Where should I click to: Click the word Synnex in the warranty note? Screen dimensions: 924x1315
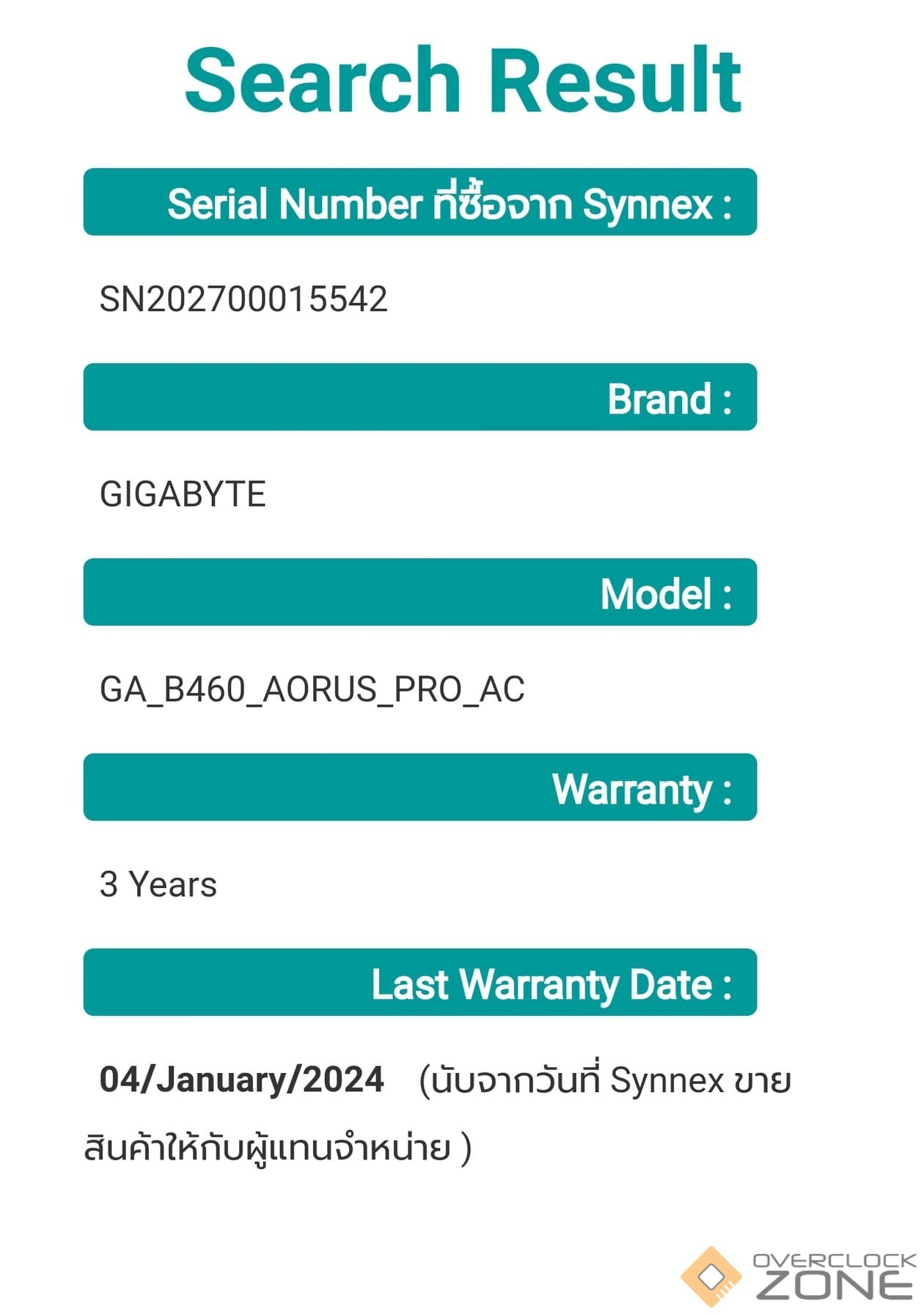pos(667,1081)
